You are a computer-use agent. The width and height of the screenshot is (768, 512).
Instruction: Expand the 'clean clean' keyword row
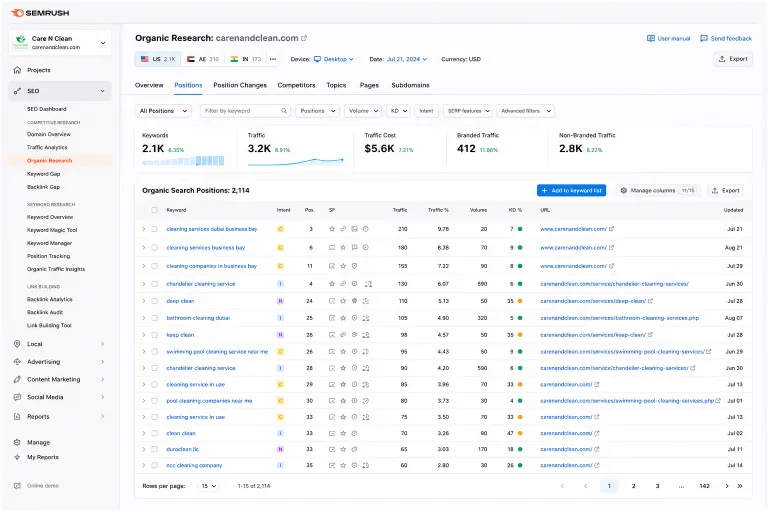(x=144, y=434)
